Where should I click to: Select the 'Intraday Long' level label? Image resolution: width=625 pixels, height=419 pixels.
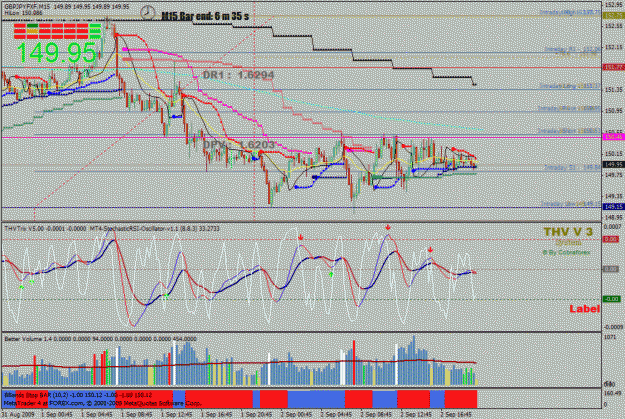coord(570,86)
